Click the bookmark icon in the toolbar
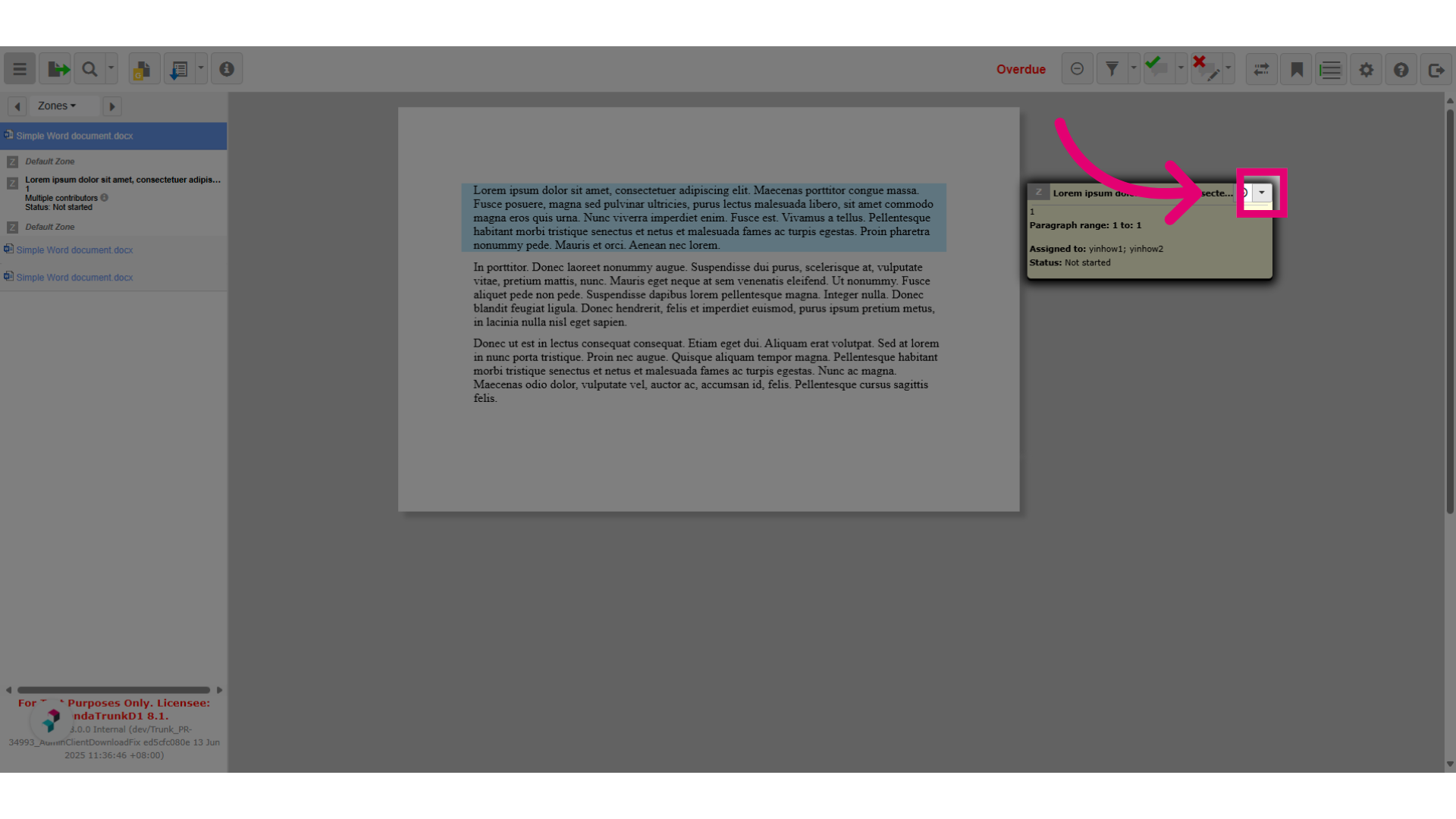 coord(1297,69)
